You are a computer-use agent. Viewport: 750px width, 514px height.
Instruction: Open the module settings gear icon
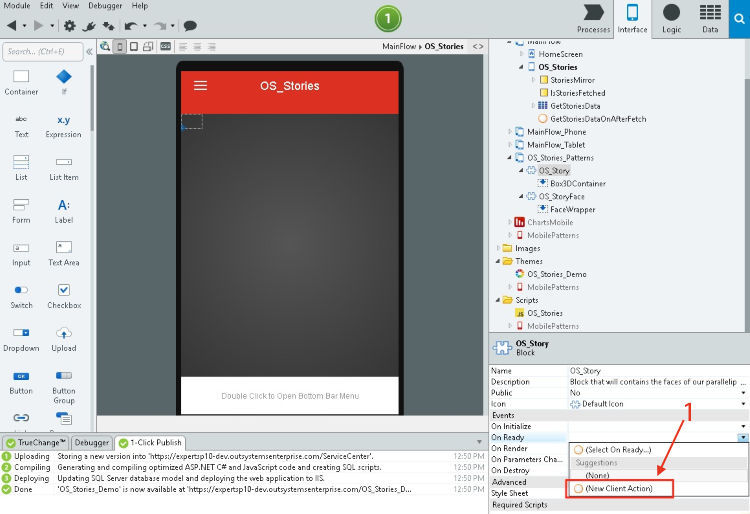(69, 25)
